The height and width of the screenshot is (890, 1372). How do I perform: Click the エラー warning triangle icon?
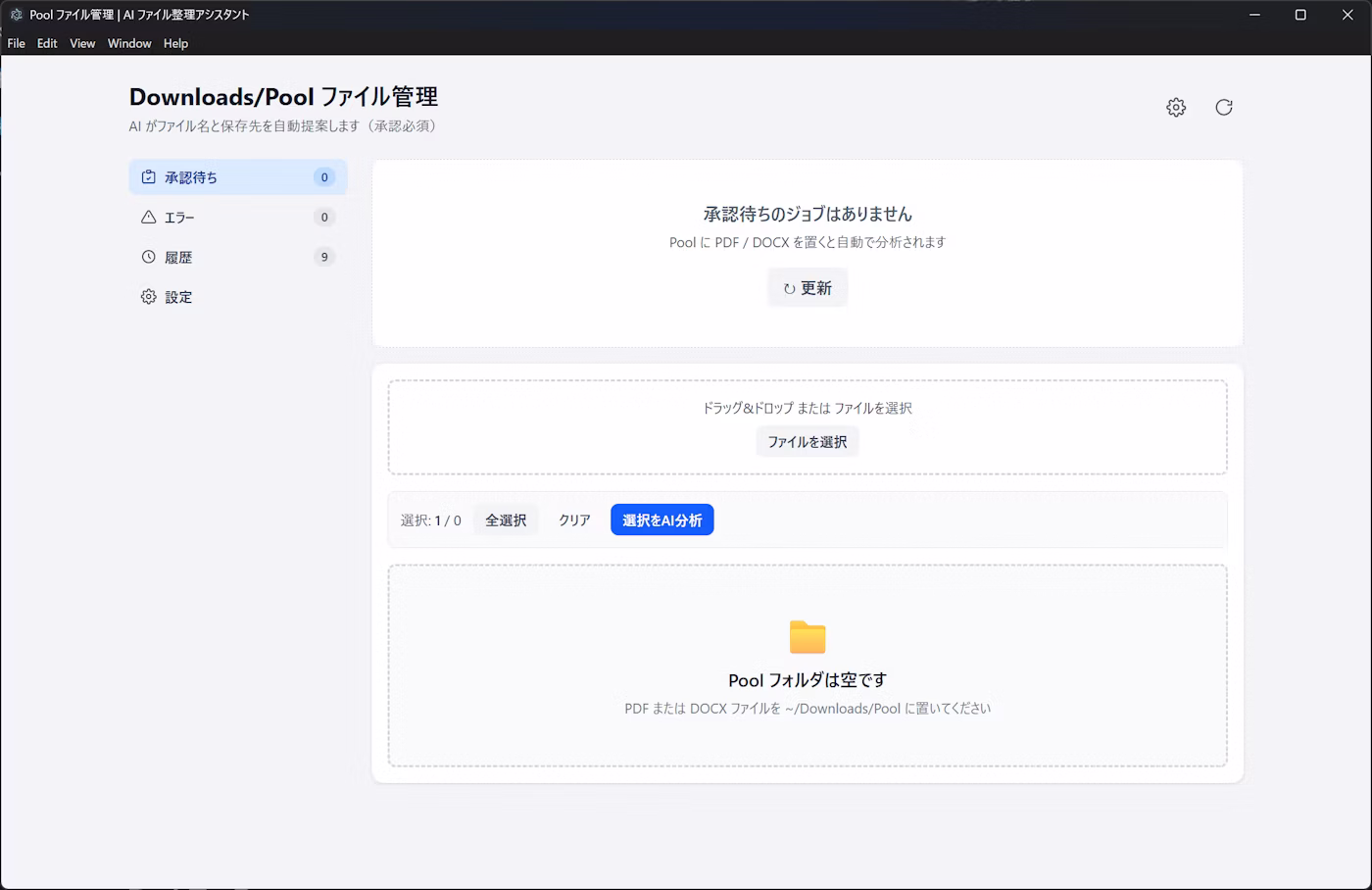(x=149, y=218)
